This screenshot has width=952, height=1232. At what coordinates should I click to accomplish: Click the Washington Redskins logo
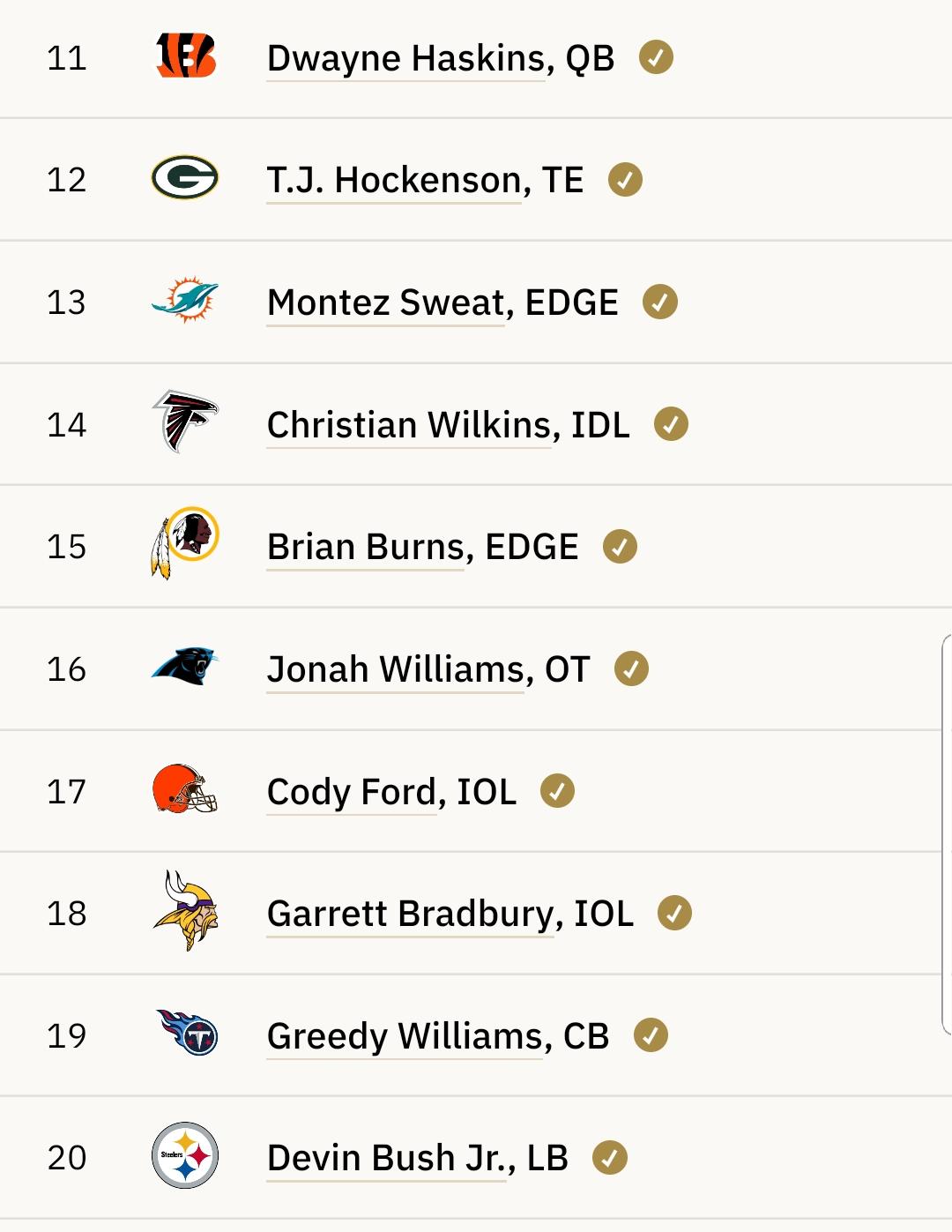tap(185, 543)
